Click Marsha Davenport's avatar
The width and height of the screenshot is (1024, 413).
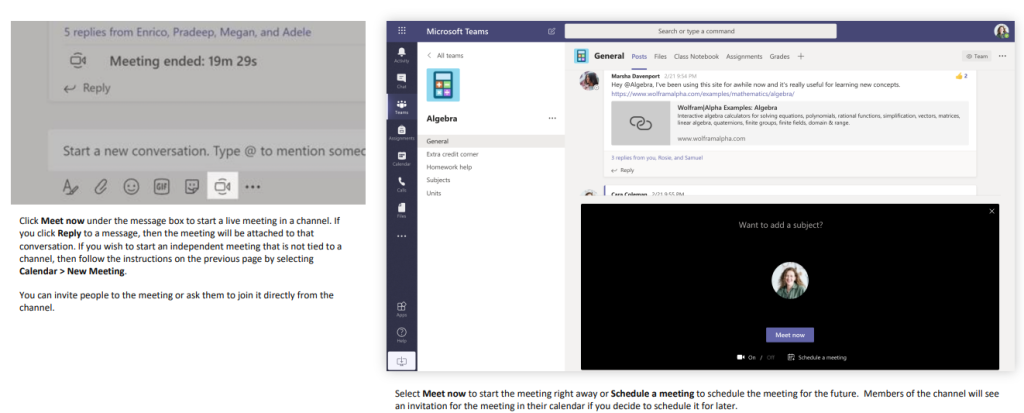coord(589,81)
